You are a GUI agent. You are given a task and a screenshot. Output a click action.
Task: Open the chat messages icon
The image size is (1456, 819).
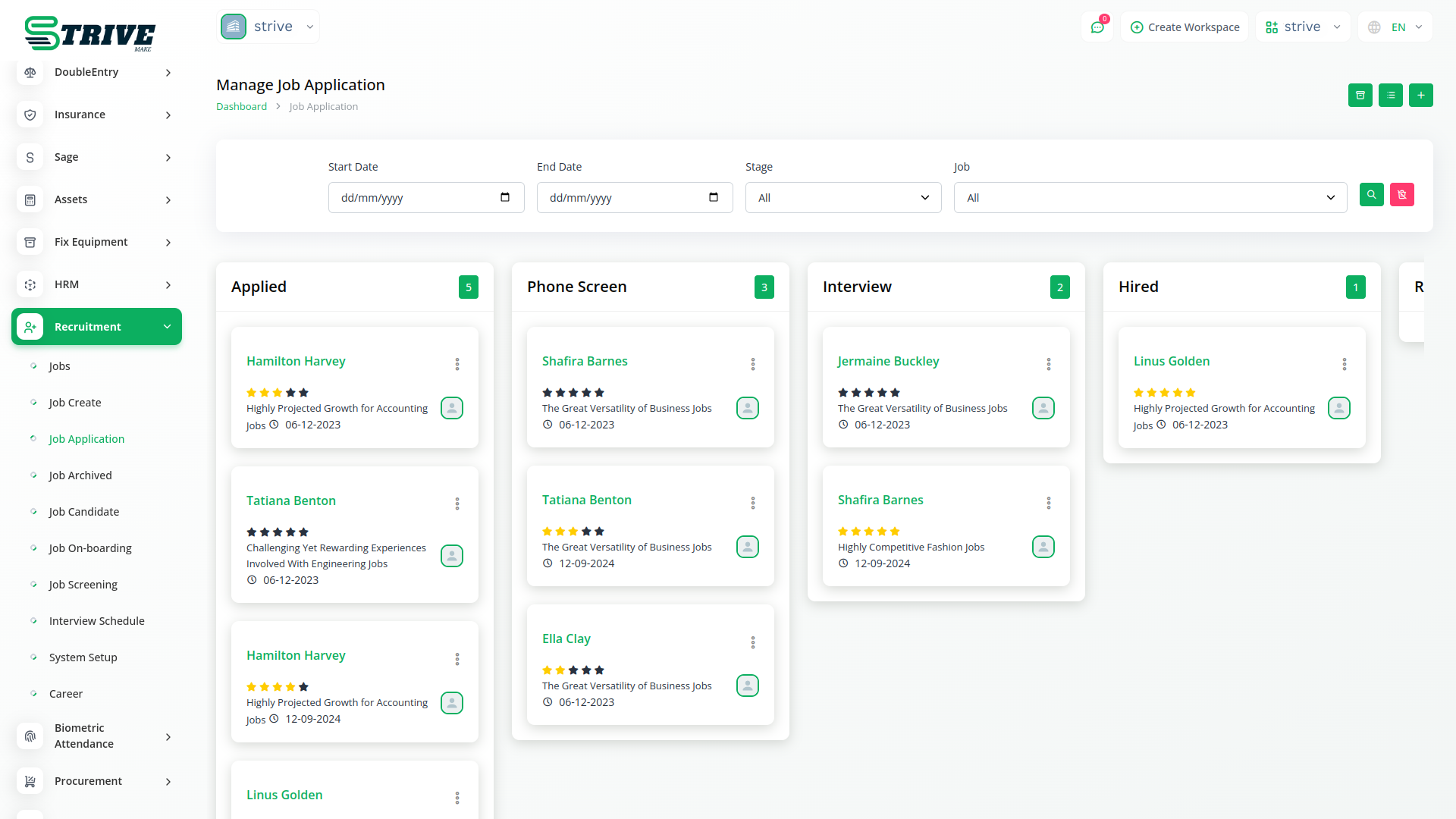1097,27
